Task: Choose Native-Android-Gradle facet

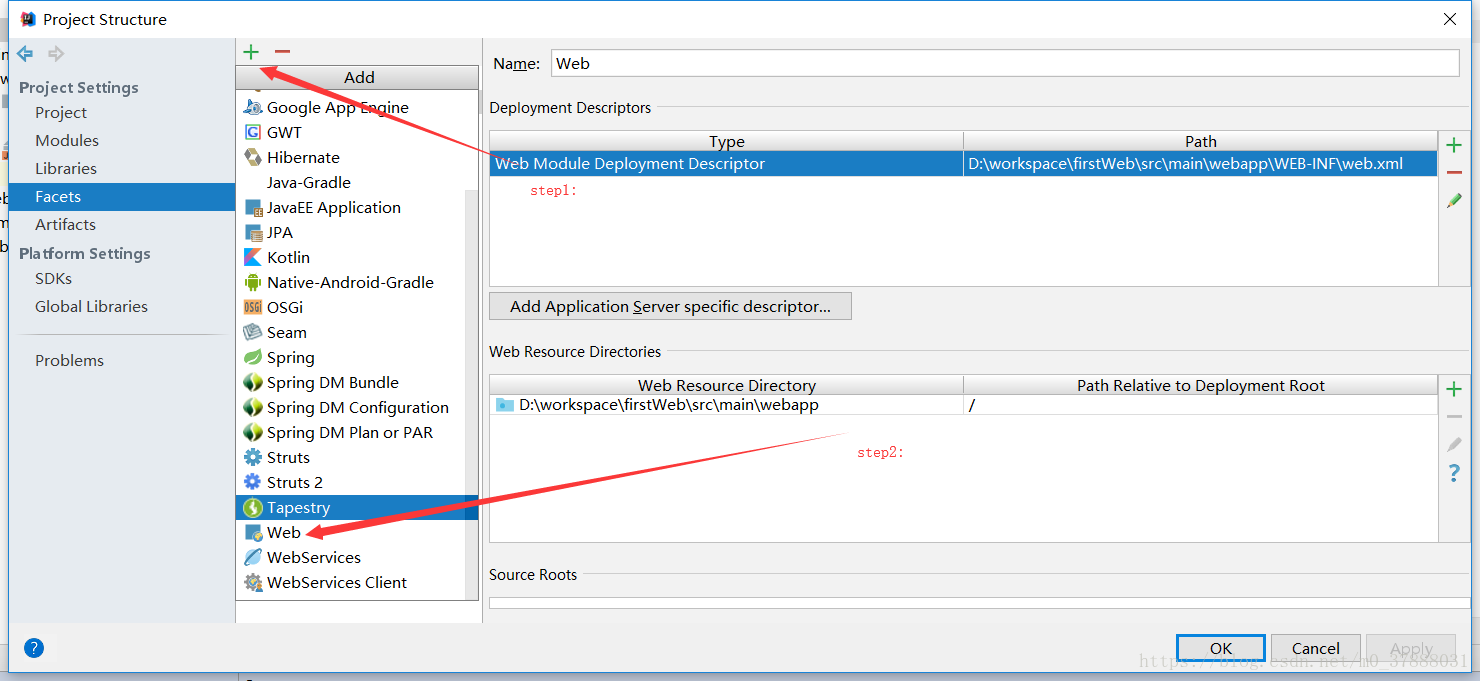Action: click(356, 282)
